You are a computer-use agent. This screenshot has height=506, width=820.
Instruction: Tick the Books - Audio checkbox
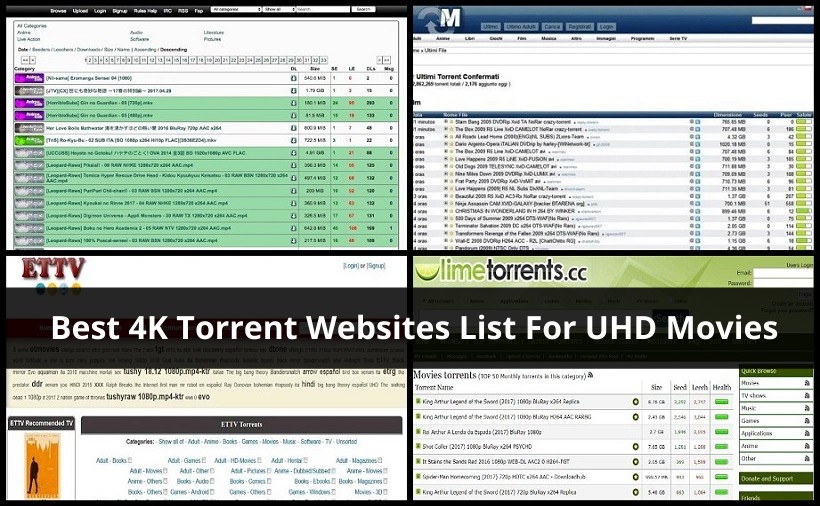[212, 481]
